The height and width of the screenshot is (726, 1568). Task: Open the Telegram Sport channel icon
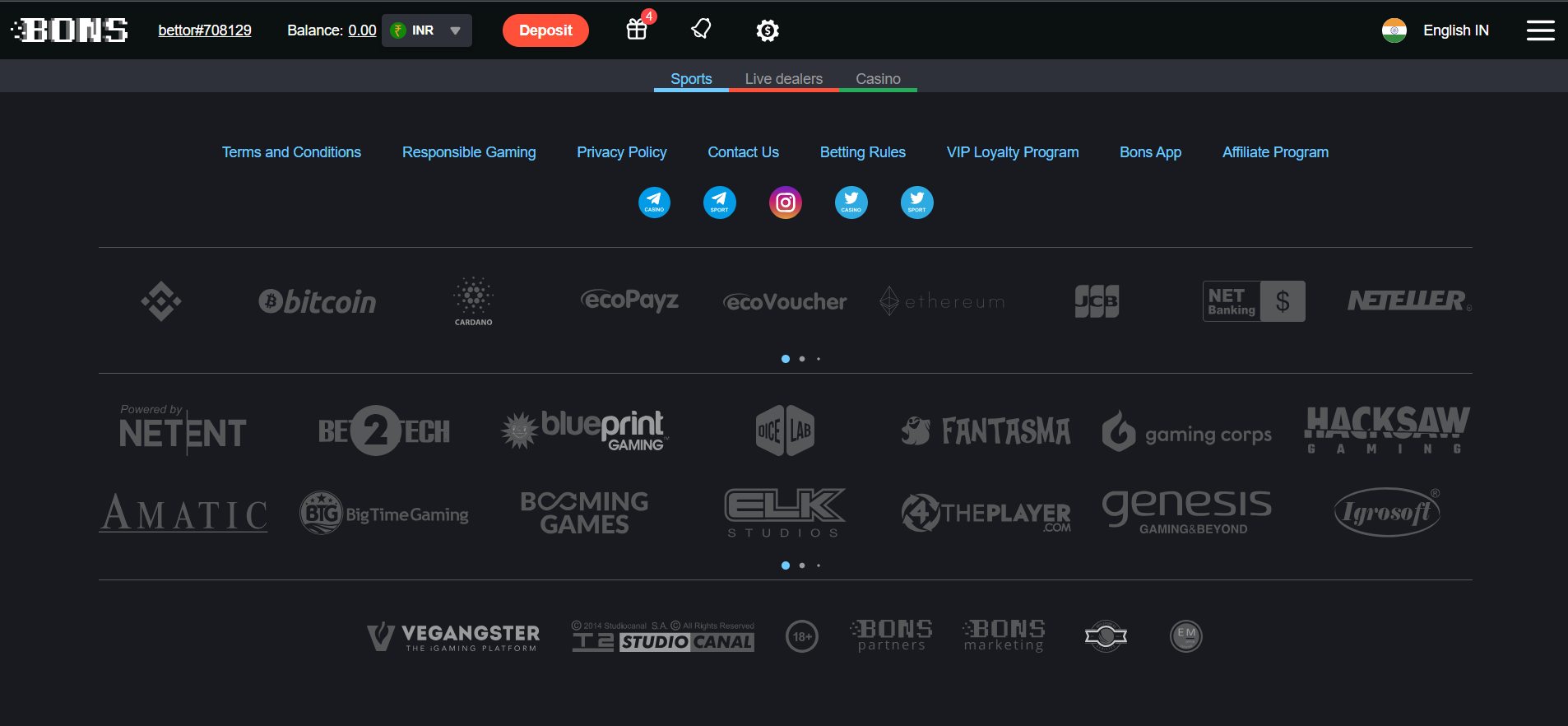[719, 202]
